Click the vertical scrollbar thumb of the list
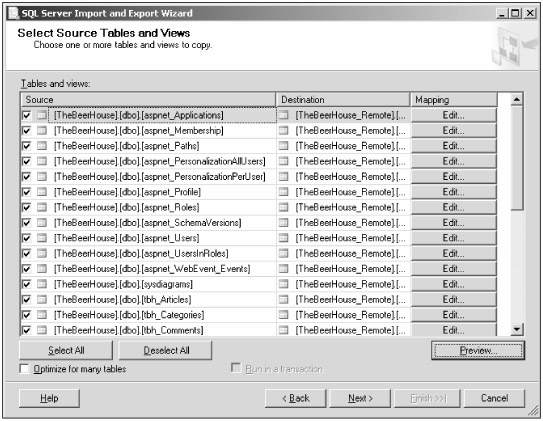 [x=517, y=158]
